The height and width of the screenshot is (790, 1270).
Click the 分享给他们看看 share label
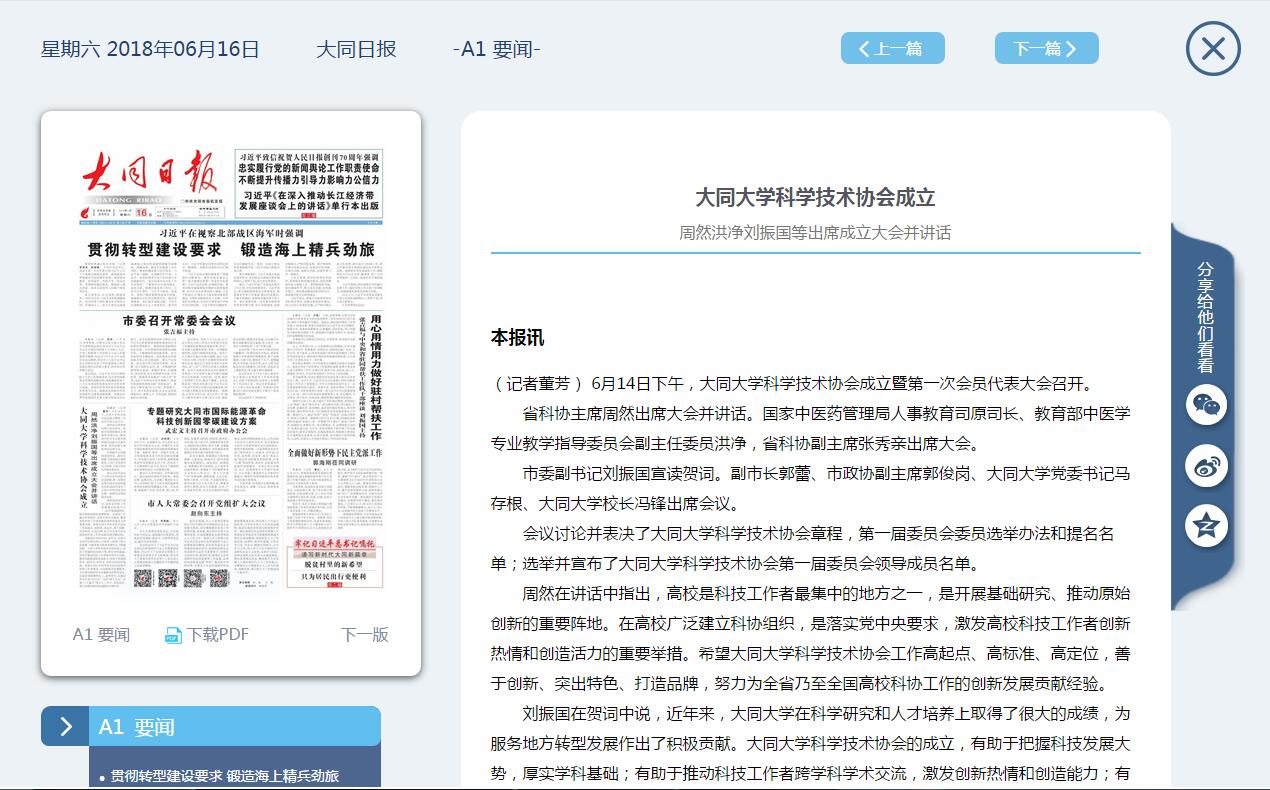pyautogui.click(x=1206, y=317)
